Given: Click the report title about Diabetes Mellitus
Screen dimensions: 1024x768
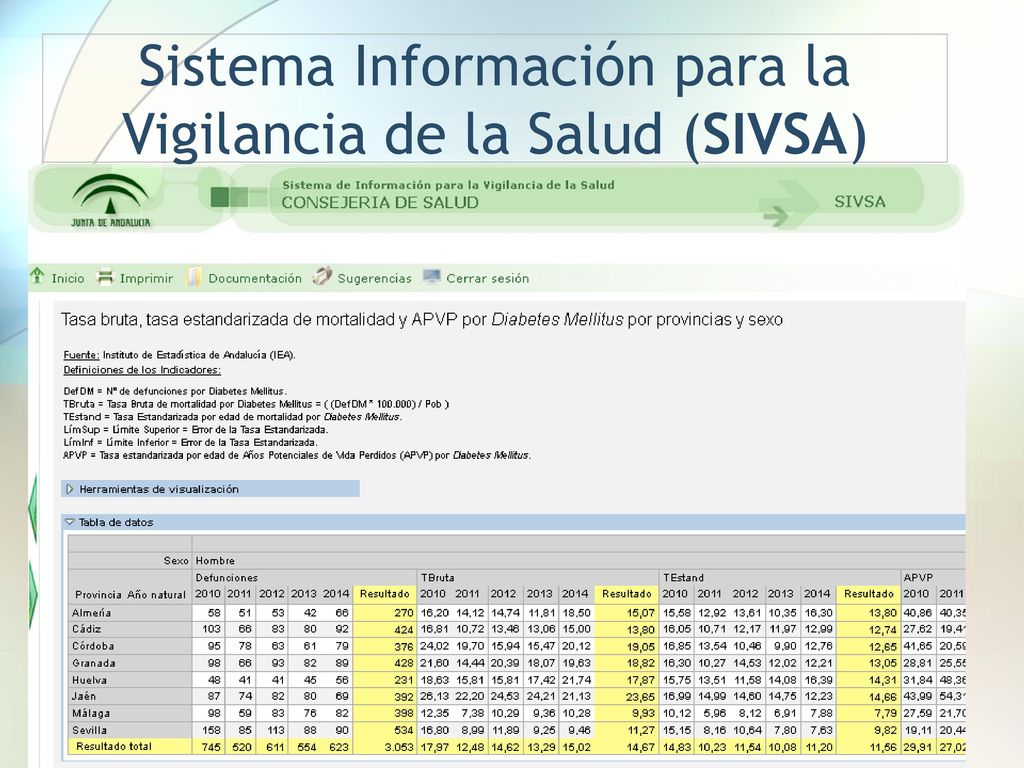Looking at the screenshot, I should click(422, 320).
